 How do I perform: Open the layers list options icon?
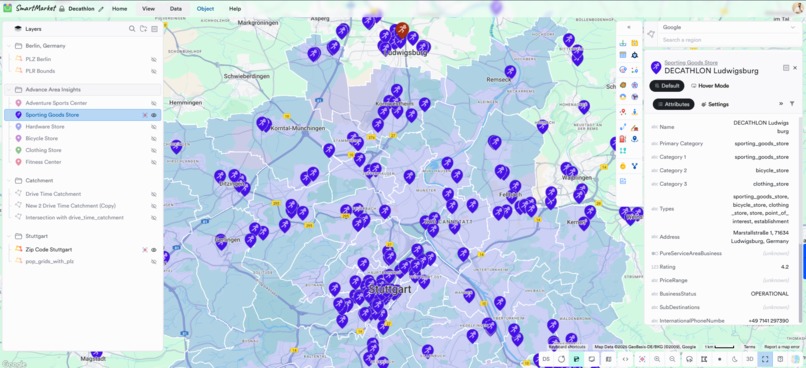pyautogui.click(x=154, y=29)
